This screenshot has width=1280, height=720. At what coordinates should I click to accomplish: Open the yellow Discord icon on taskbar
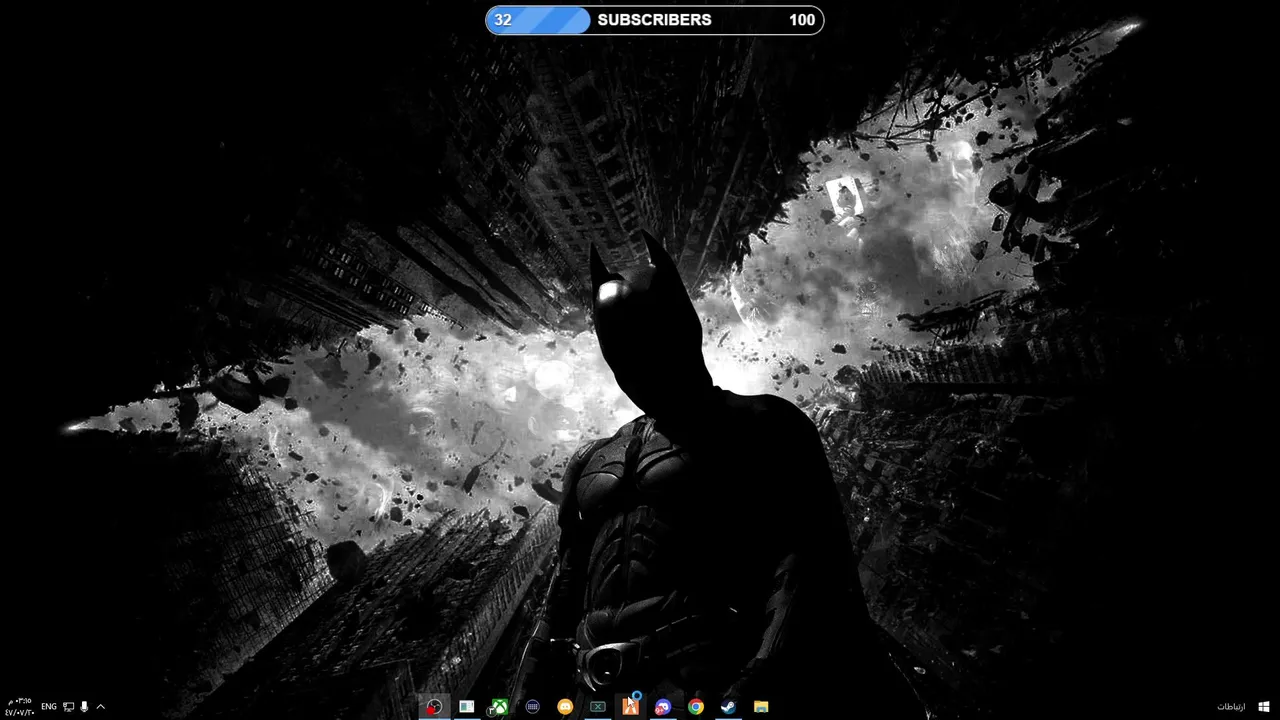click(565, 707)
